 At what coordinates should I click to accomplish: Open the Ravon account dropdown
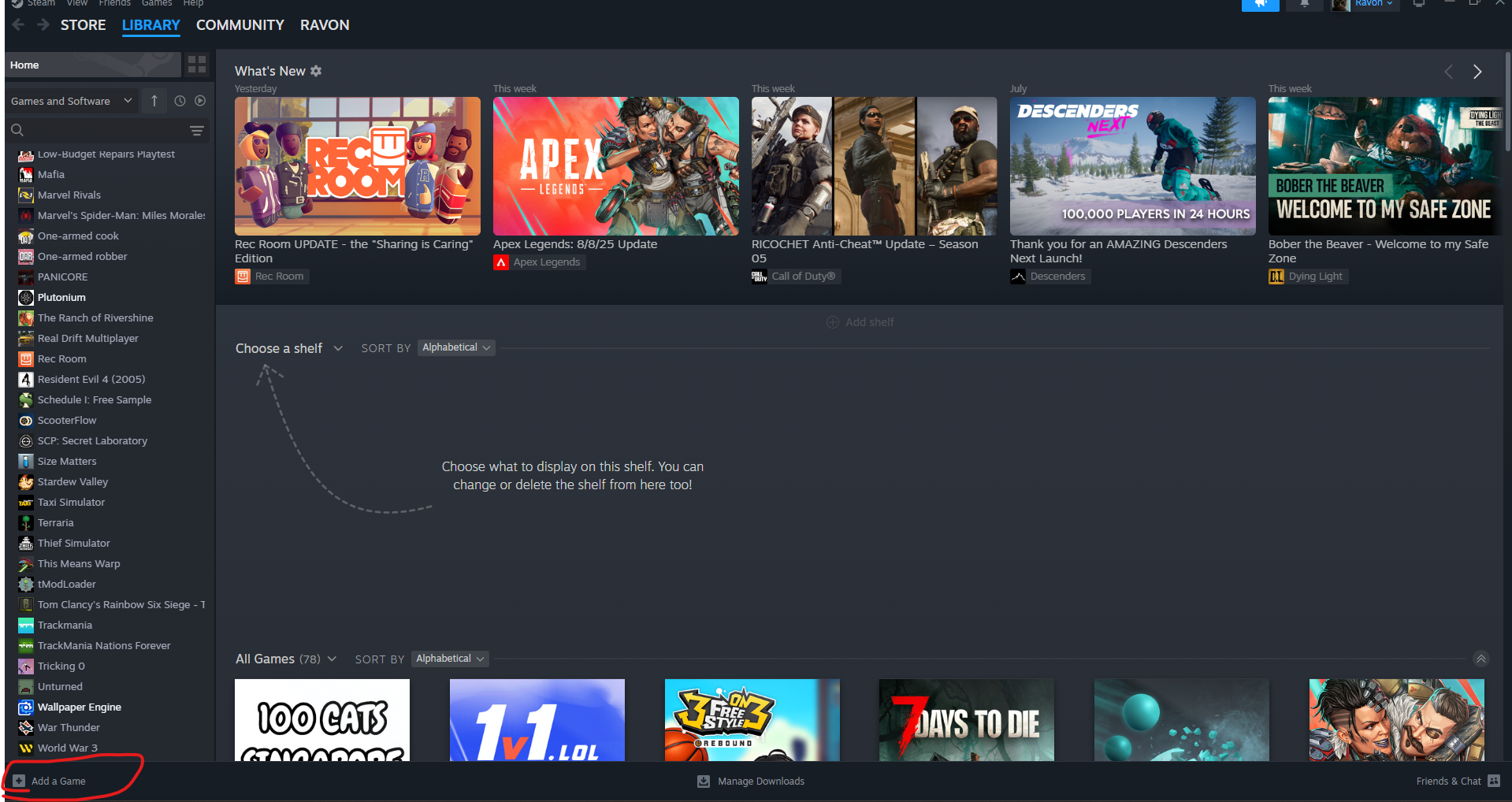(x=1373, y=4)
